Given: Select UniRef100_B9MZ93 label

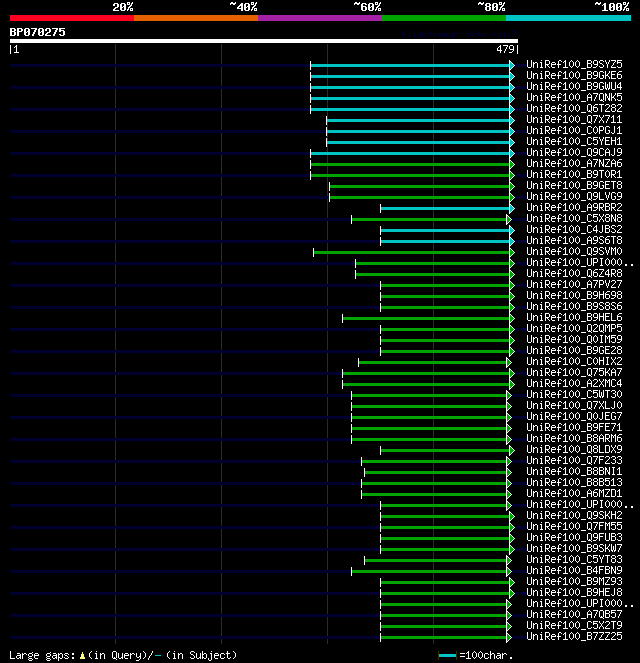Looking at the screenshot, I should pos(574,581).
